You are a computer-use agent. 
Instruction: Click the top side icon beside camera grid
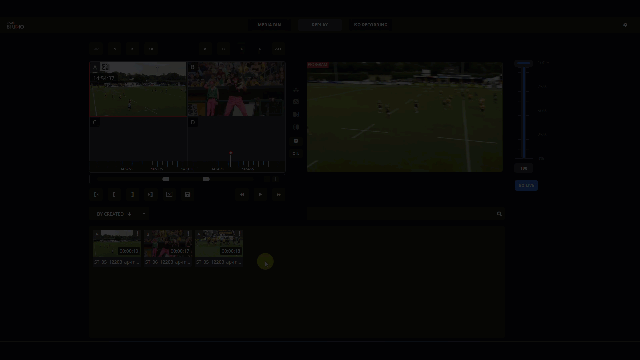pyautogui.click(x=296, y=90)
